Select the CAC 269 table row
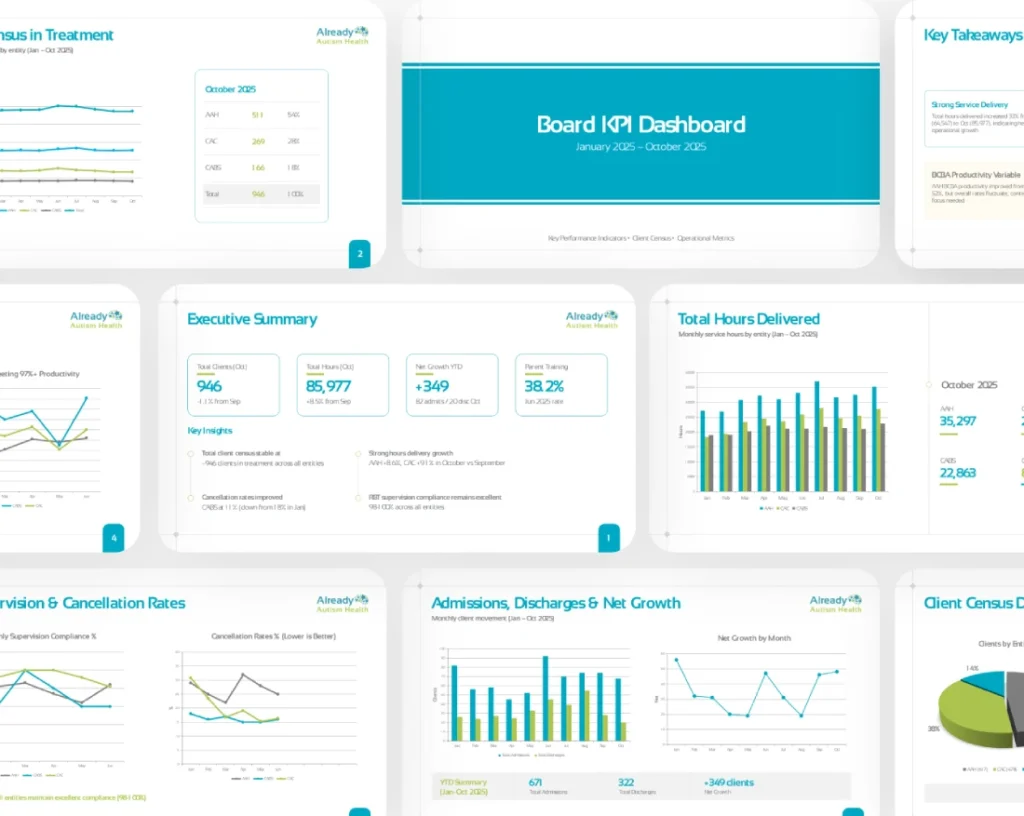1024x816 pixels. click(261, 141)
